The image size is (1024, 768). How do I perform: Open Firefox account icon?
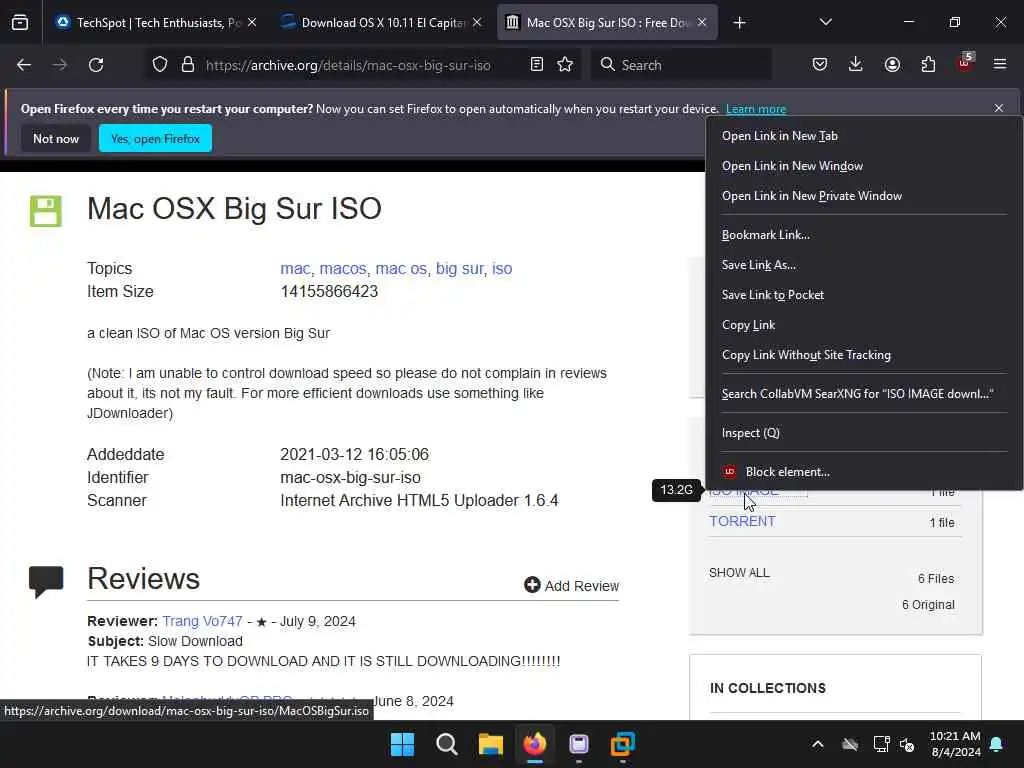[892, 65]
